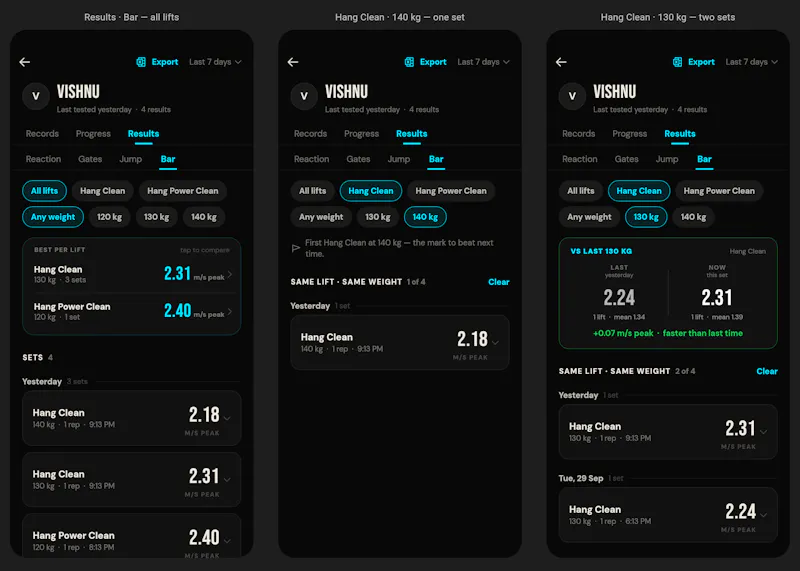Tap Export label in 140 kg screen
The width and height of the screenshot is (800, 571).
pyautogui.click(x=433, y=62)
